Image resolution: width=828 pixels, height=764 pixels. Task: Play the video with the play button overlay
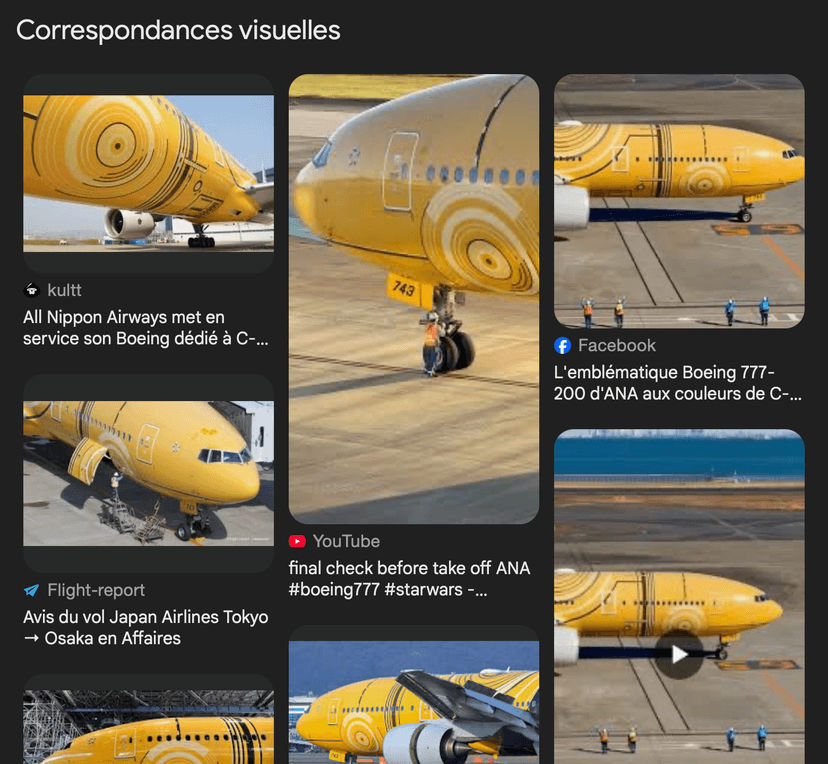(x=679, y=654)
